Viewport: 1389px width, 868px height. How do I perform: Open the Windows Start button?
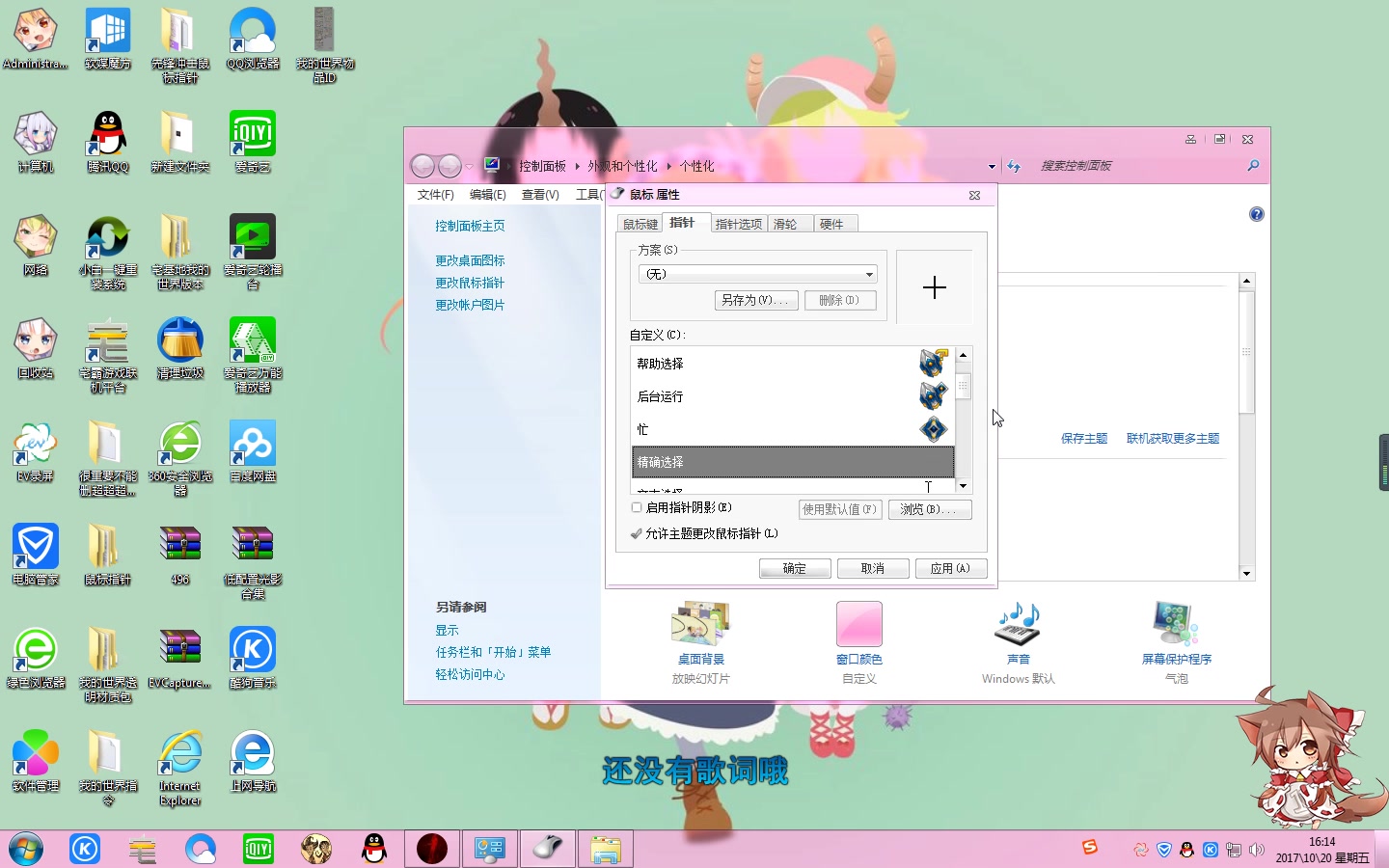pos(26,849)
